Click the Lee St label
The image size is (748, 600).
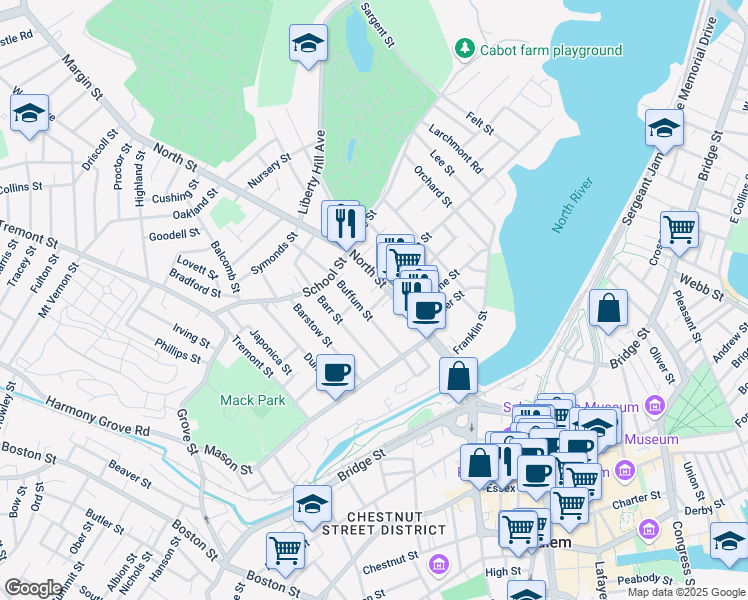442,163
